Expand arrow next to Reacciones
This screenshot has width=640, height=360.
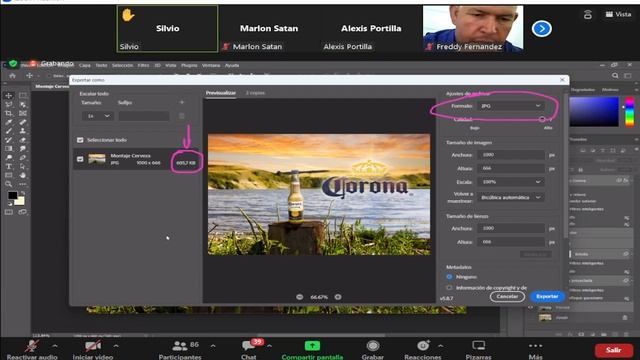click(x=441, y=346)
